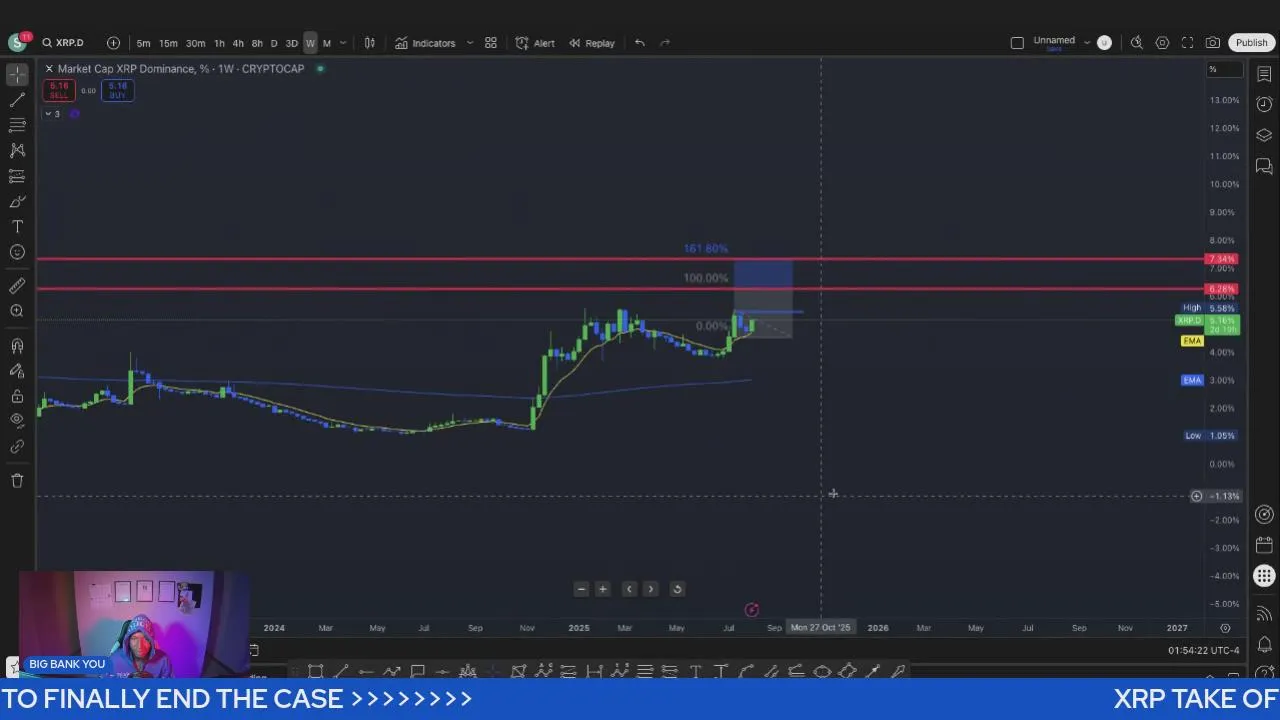The width and height of the screenshot is (1280, 720).
Task: Redo the chart action
Action: coord(665,43)
